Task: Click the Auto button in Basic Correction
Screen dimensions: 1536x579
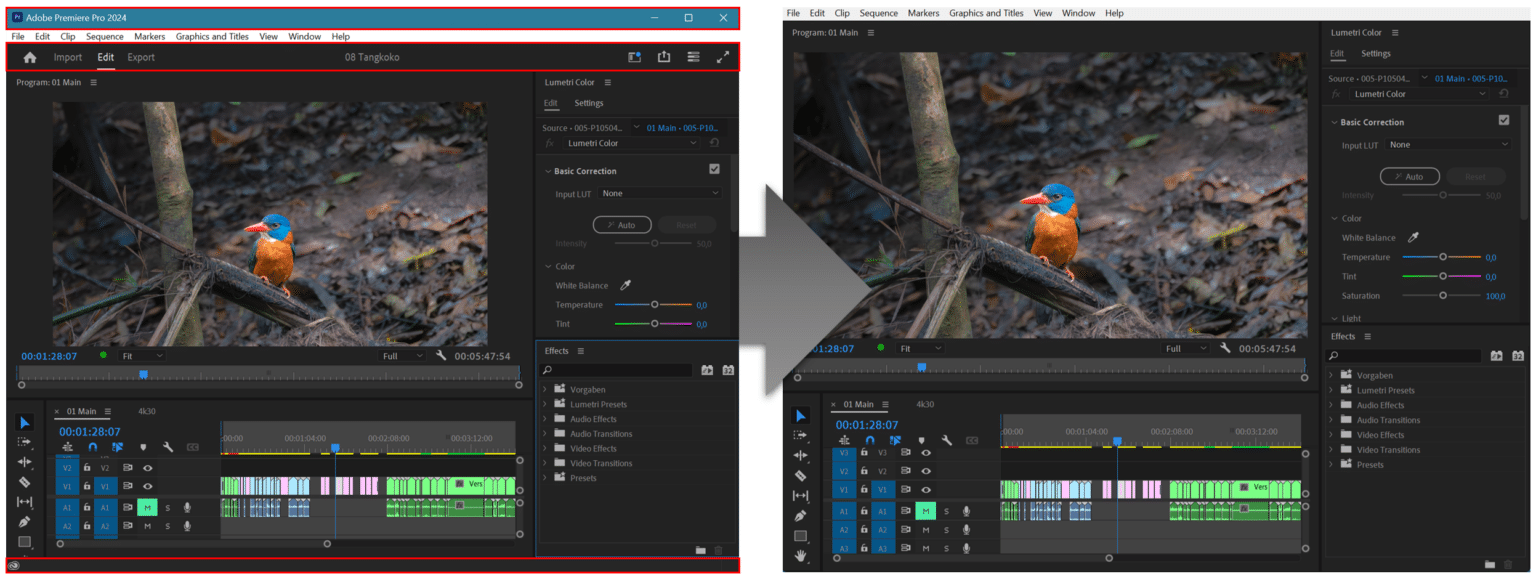Action: pos(622,225)
